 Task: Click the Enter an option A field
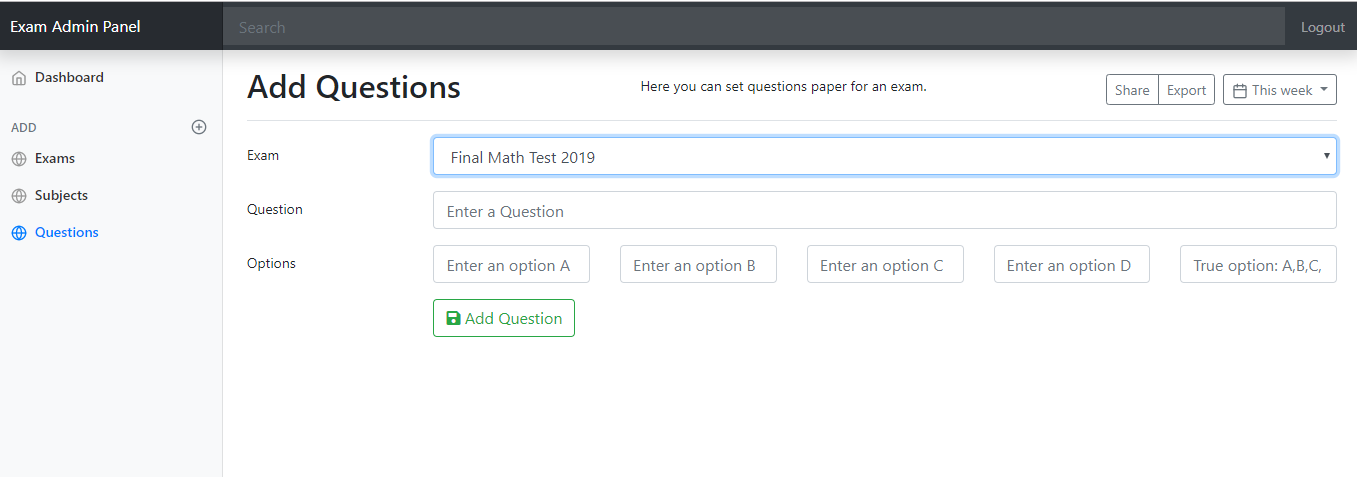(x=511, y=264)
